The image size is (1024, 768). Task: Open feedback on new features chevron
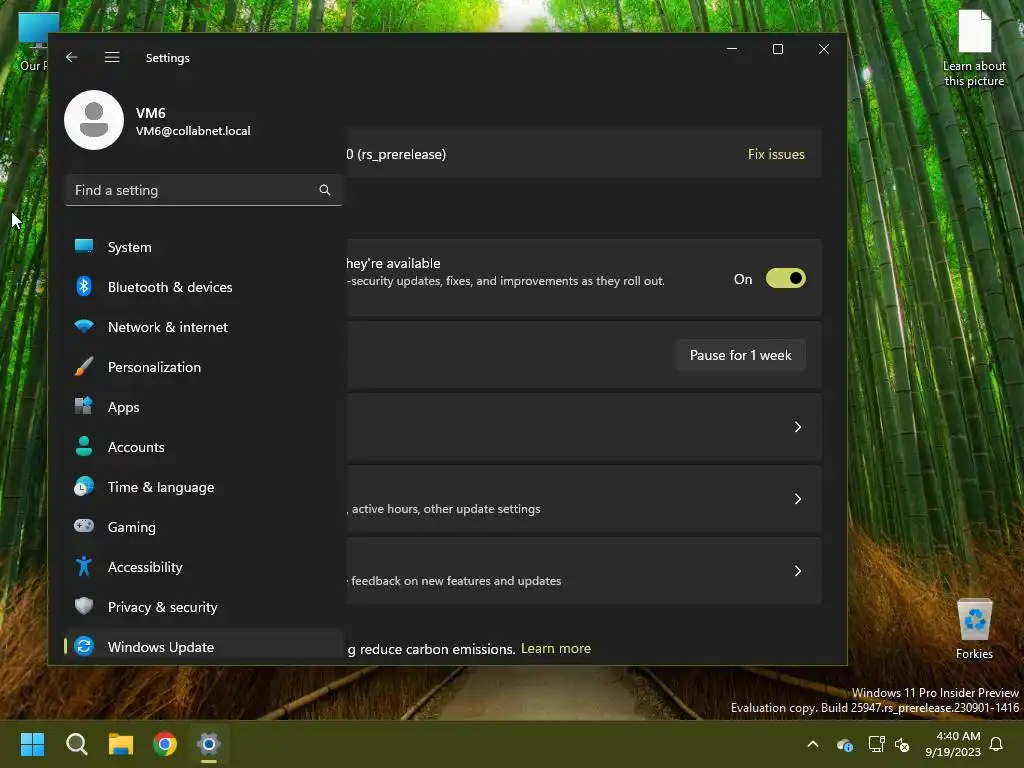797,571
